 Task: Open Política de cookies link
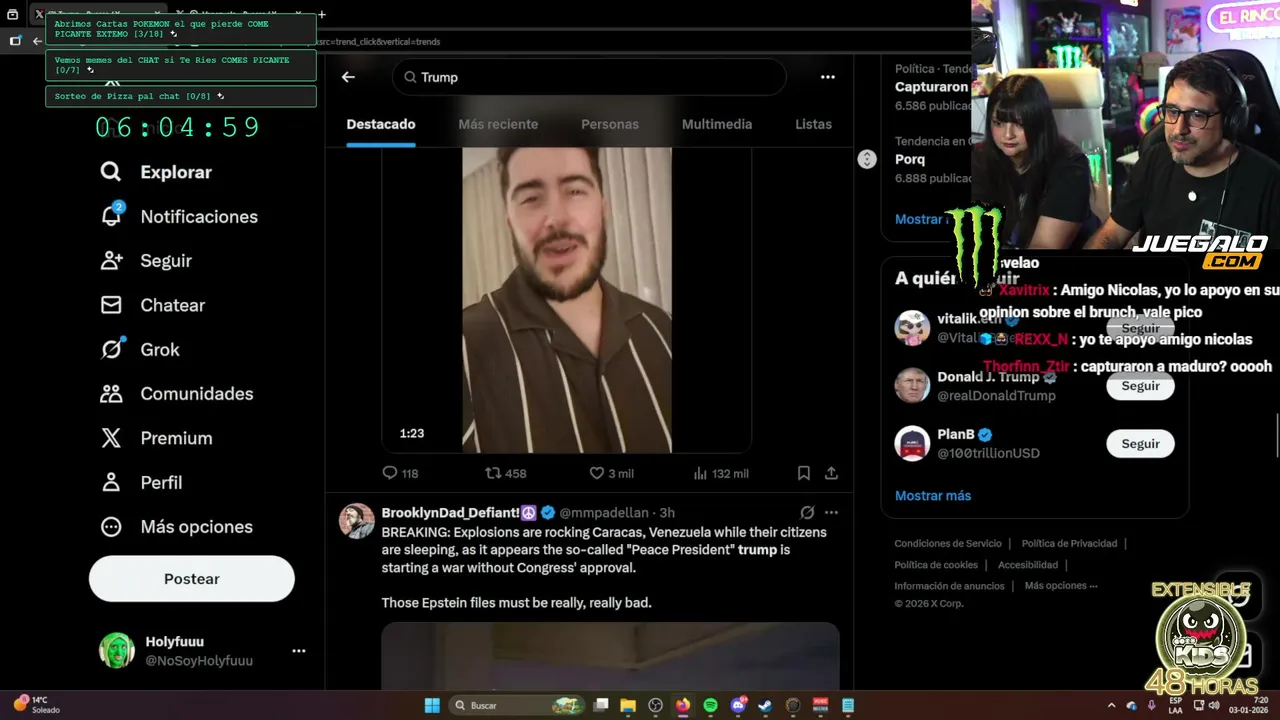936,565
